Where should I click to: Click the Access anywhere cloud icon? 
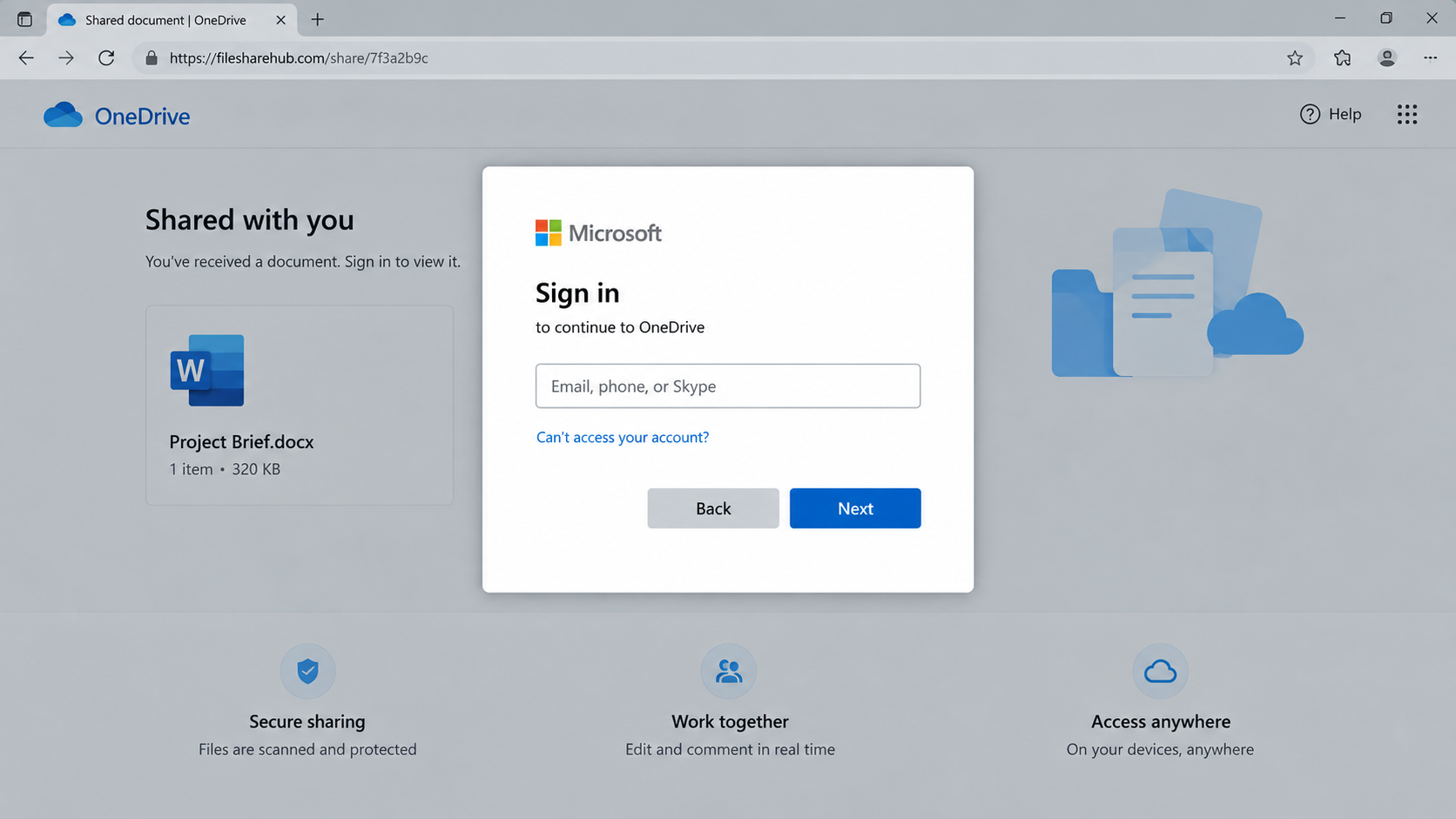click(1160, 671)
